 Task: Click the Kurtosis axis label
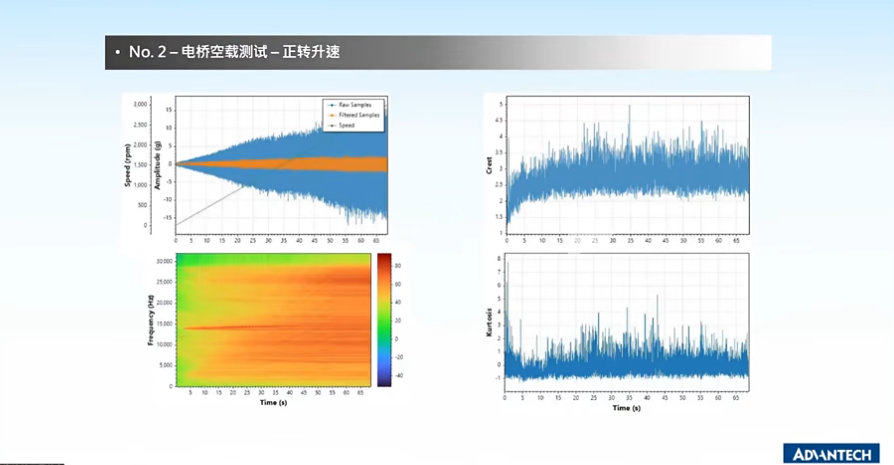[489, 323]
